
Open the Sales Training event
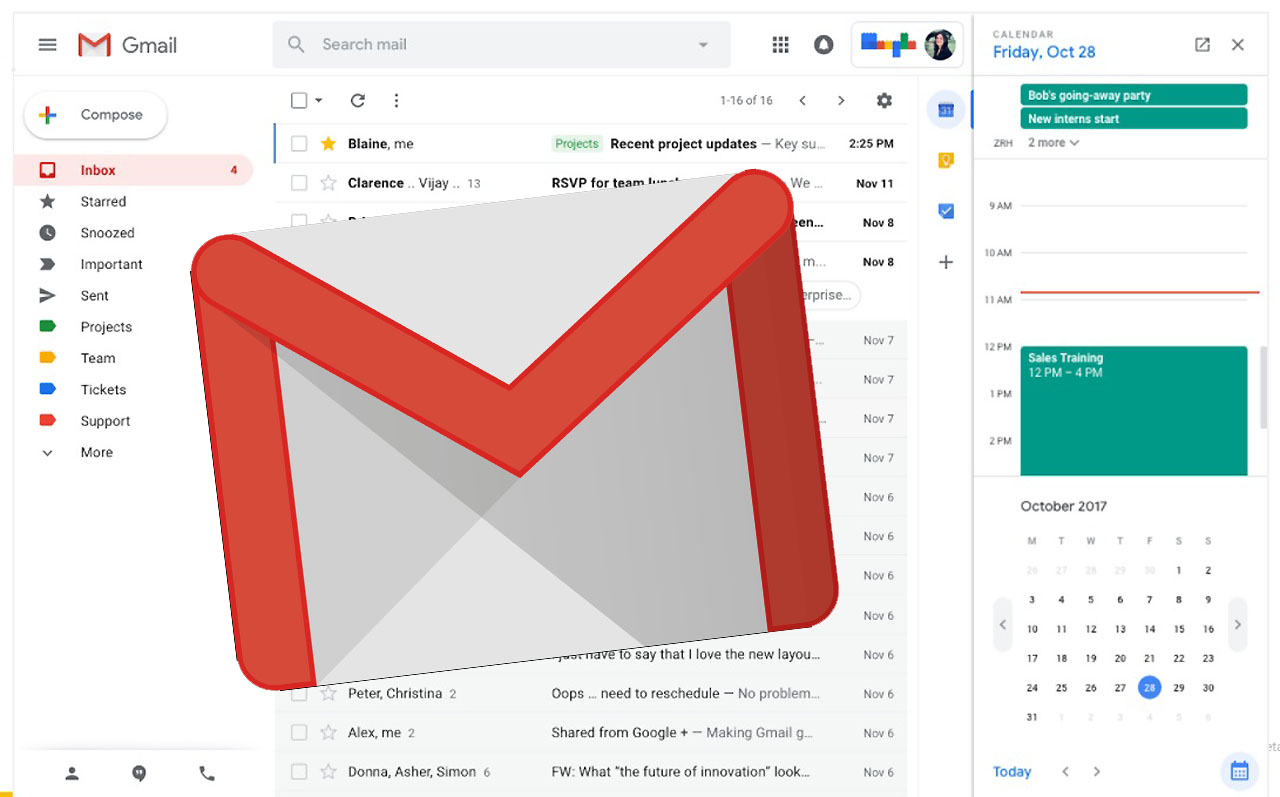click(1134, 411)
